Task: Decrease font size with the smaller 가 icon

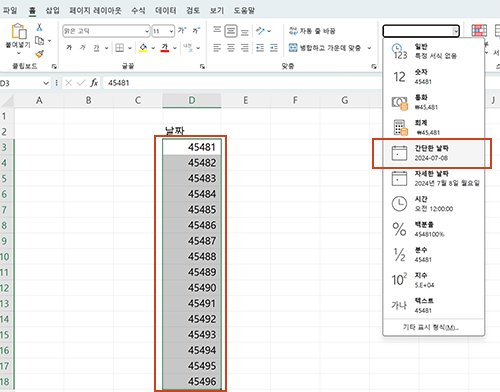Action: tap(196, 31)
